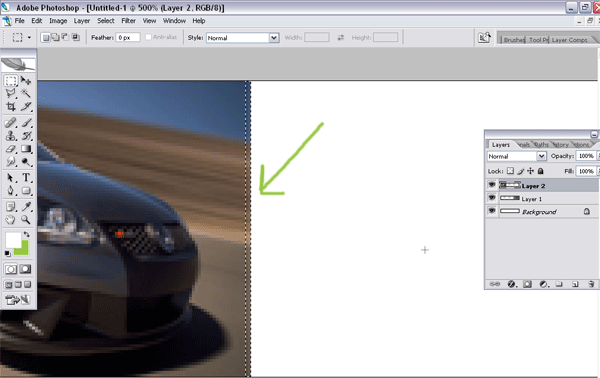
Task: Select the Notes tool
Action: [11, 207]
